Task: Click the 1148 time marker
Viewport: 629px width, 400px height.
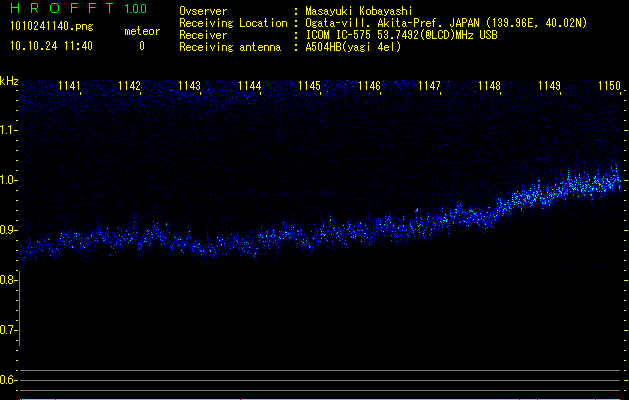Action: (489, 87)
